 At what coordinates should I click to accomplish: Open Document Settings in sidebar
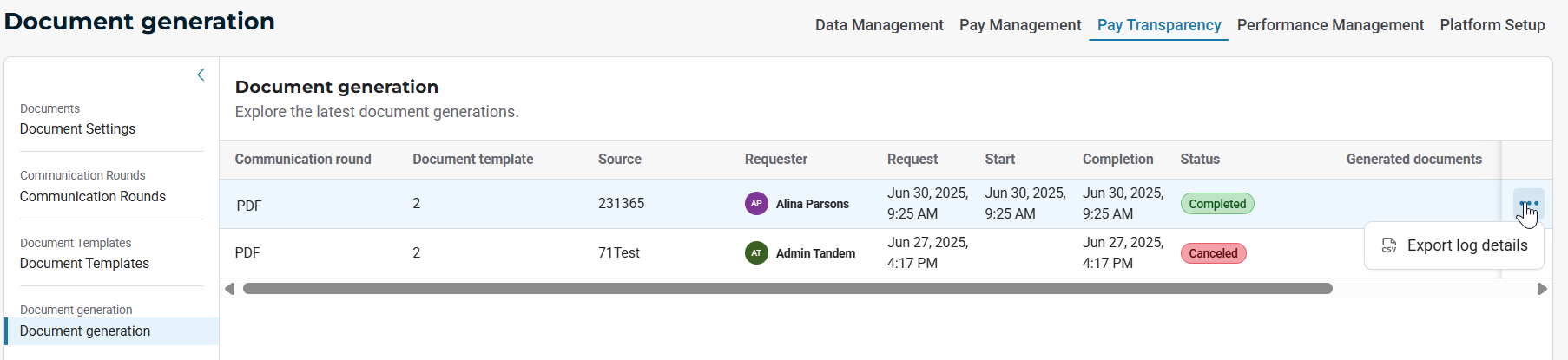77,129
